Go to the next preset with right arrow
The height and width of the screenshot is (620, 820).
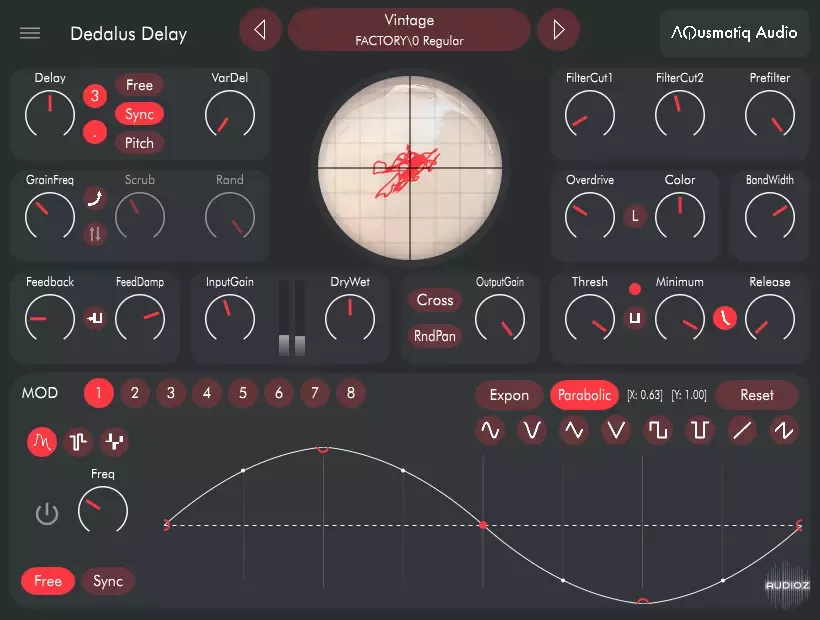click(559, 30)
